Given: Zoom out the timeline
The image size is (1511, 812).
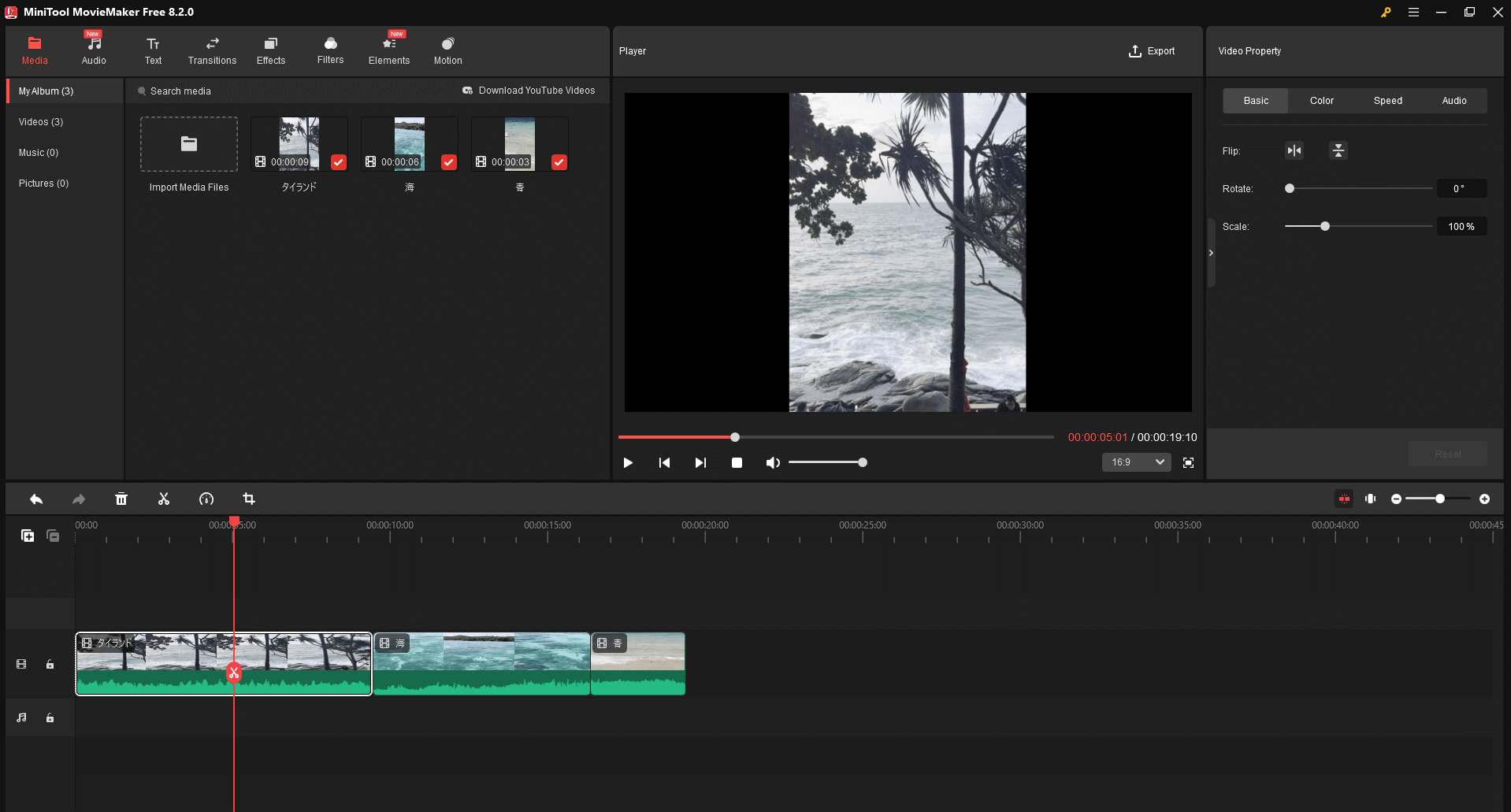Looking at the screenshot, I should (1396, 499).
